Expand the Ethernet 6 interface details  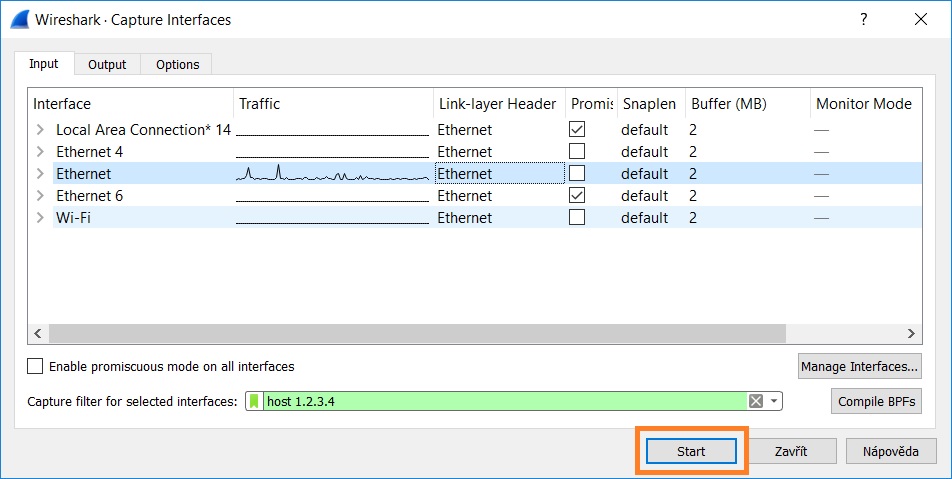(x=40, y=195)
